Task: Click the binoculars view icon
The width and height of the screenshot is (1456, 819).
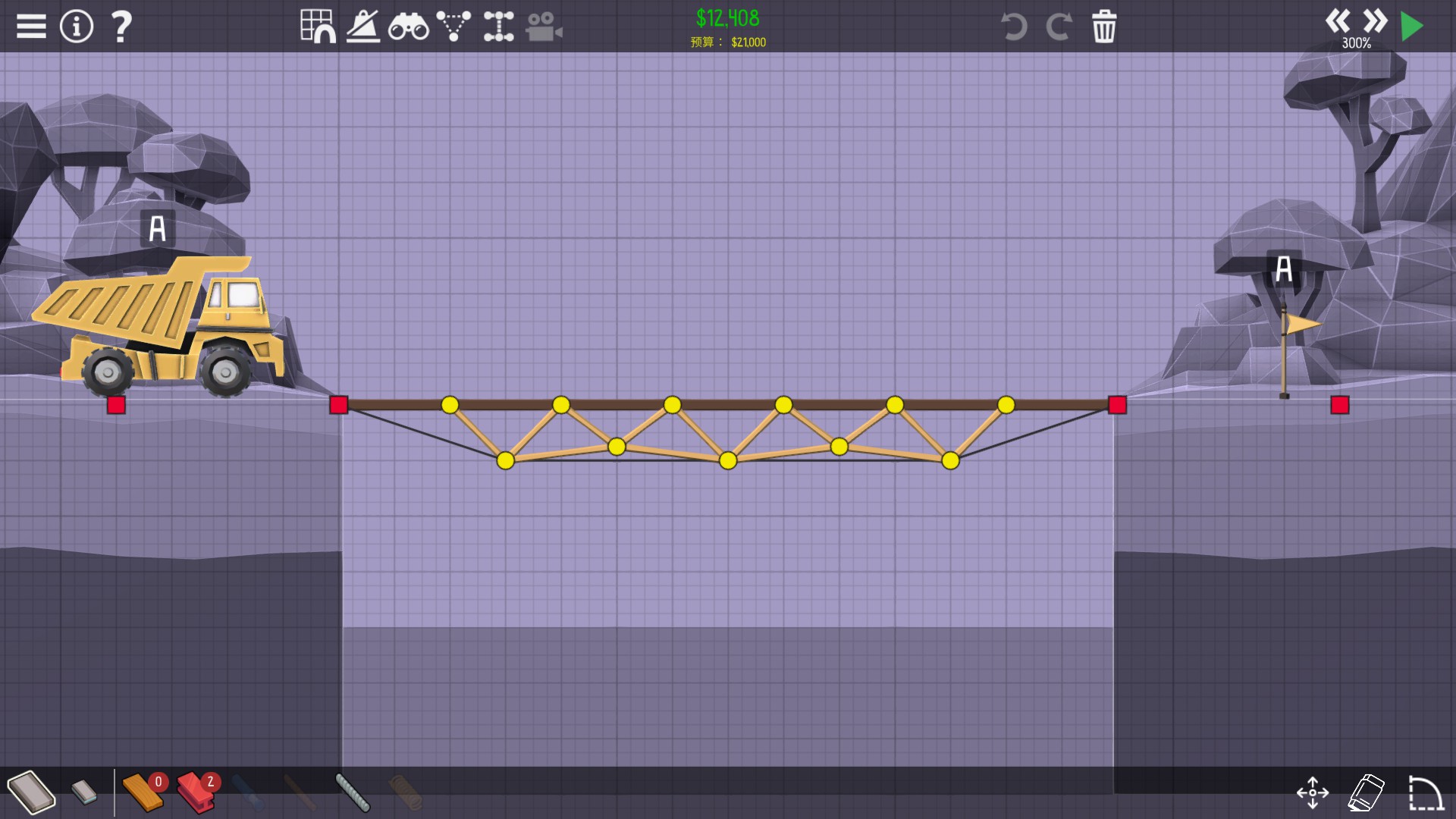Action: (408, 27)
